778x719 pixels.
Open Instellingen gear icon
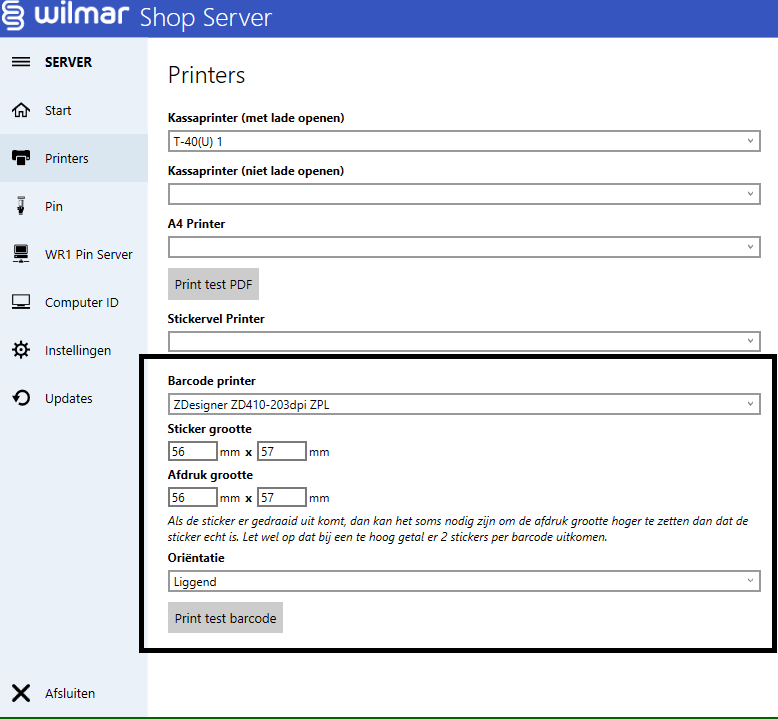pos(20,350)
